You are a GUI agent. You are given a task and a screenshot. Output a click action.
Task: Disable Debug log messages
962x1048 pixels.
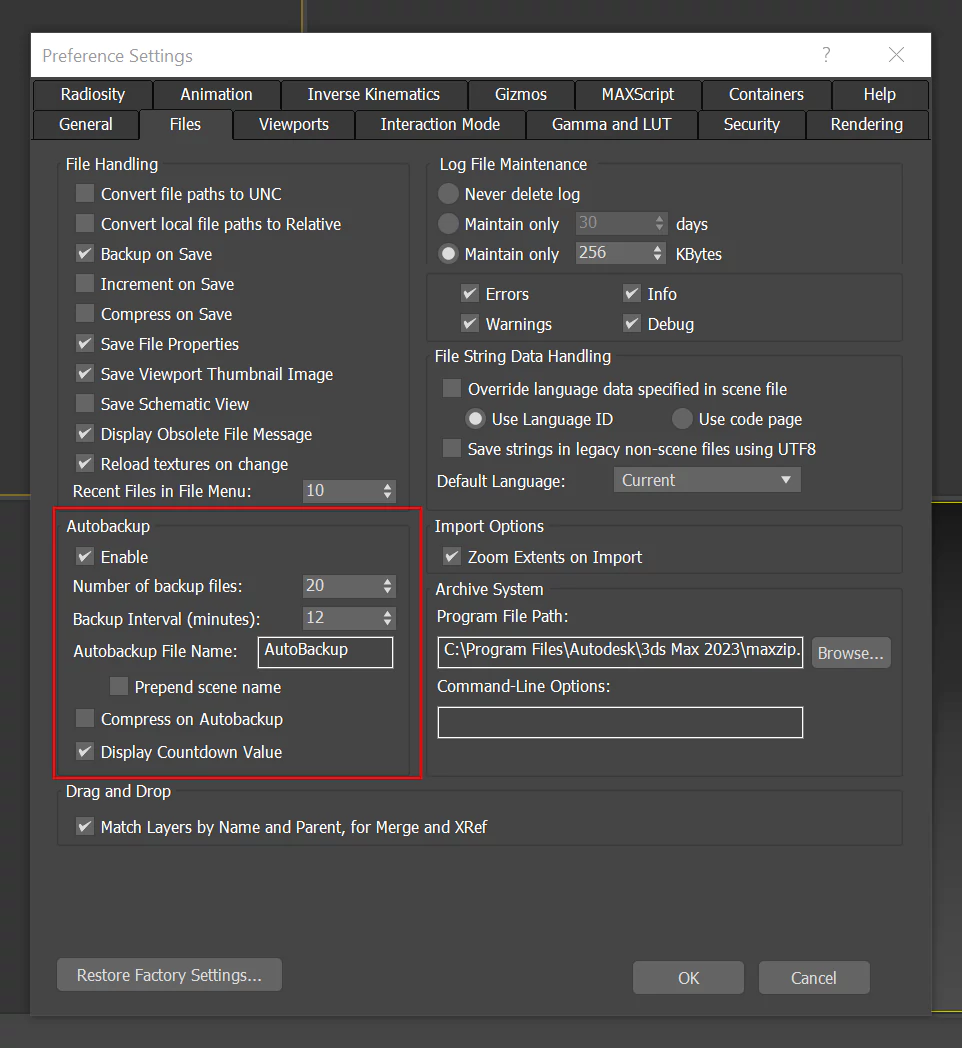tap(633, 324)
